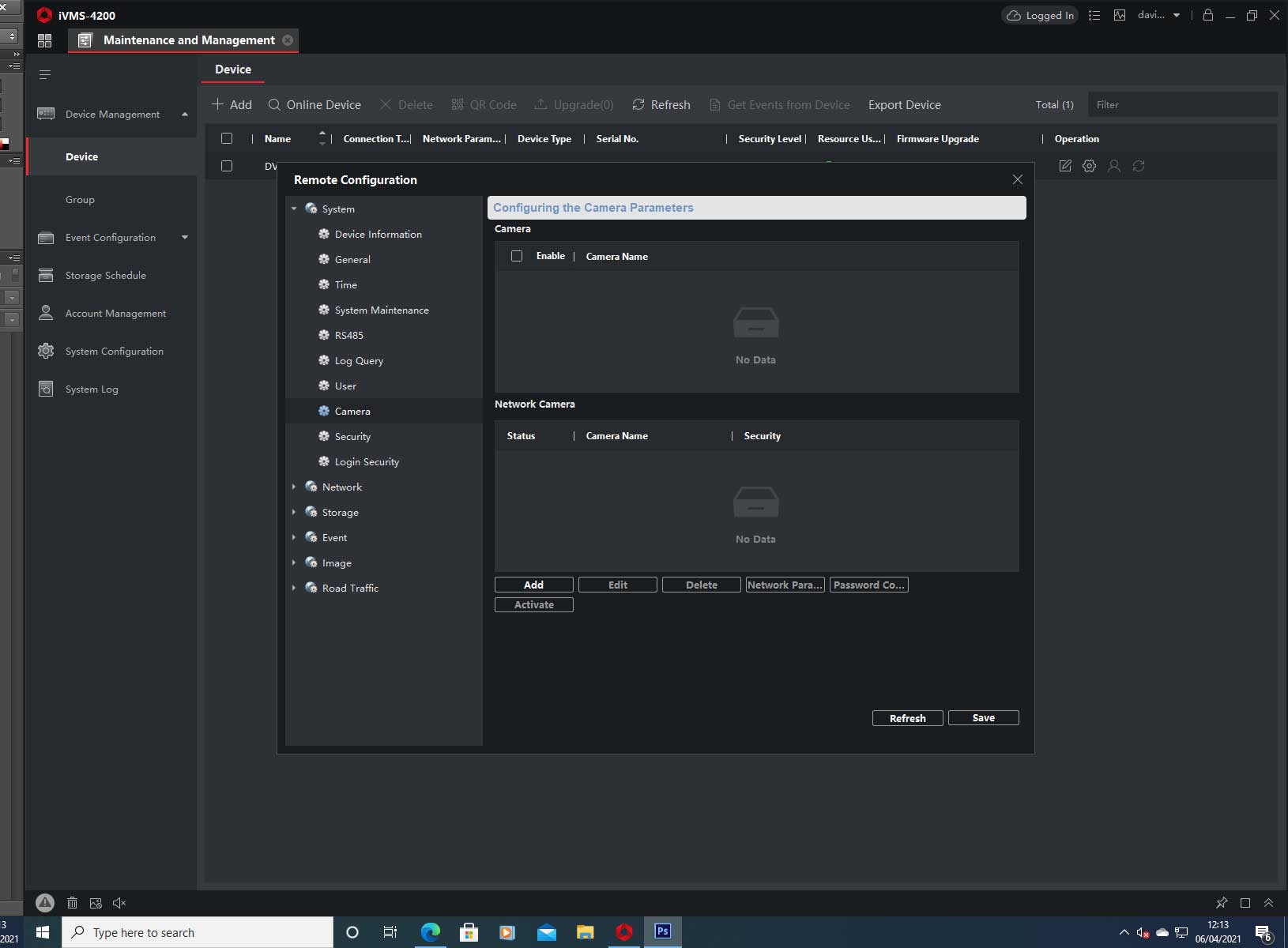Screen dimensions: 1288x948
Task: Check the select-all checkbox in device header
Action: click(227, 138)
